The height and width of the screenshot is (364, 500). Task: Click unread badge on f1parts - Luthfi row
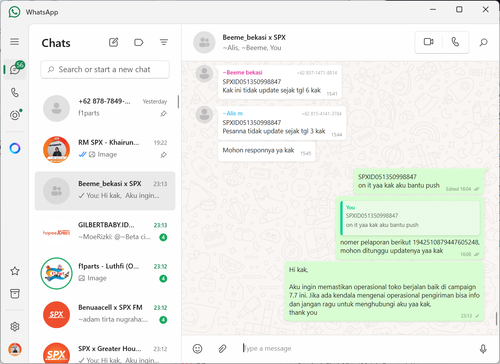pyautogui.click(x=163, y=279)
